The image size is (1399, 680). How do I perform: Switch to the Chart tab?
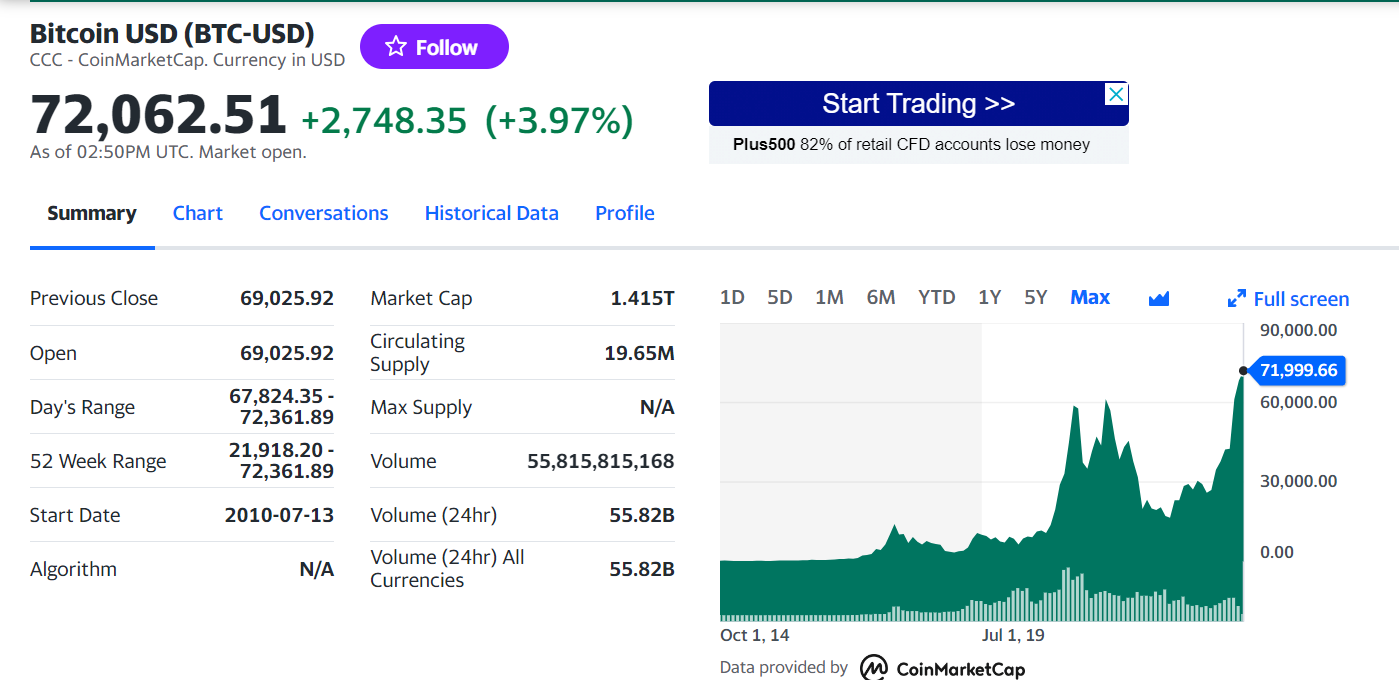pyautogui.click(x=198, y=213)
